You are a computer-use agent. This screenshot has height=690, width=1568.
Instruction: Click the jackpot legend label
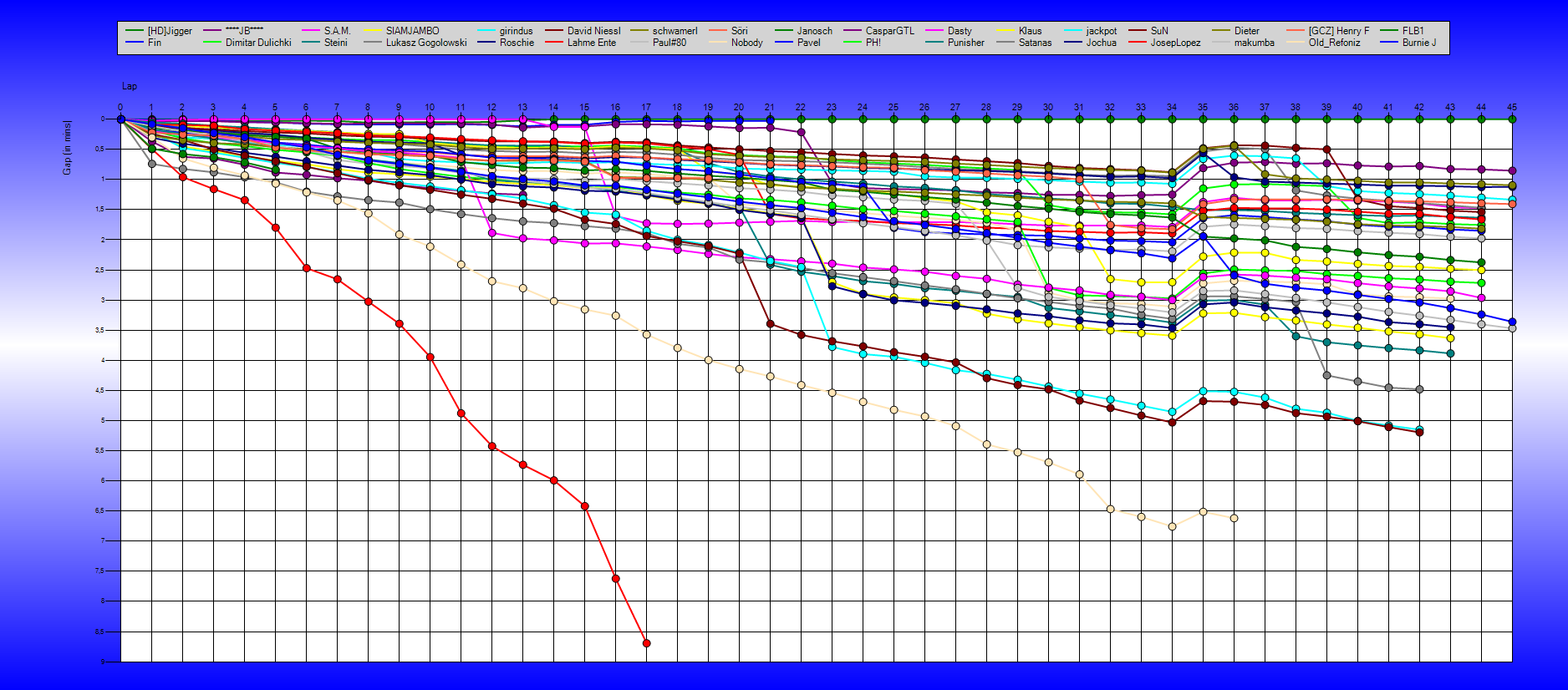coord(1101,31)
